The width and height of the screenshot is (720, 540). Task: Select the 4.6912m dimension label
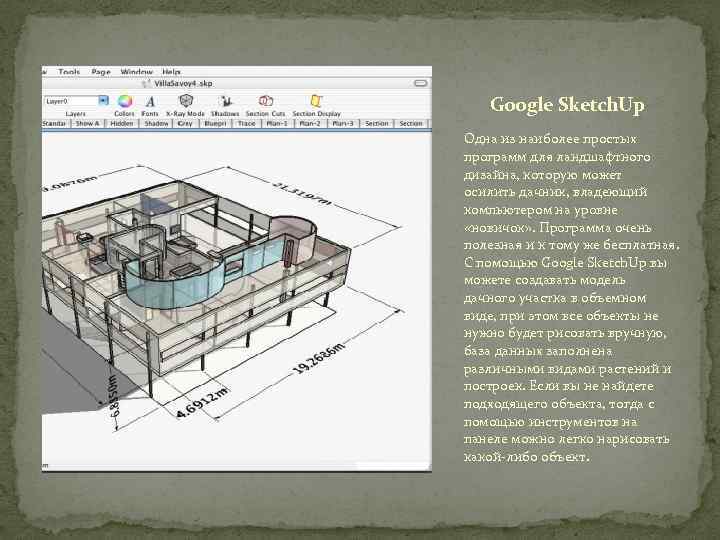point(202,402)
